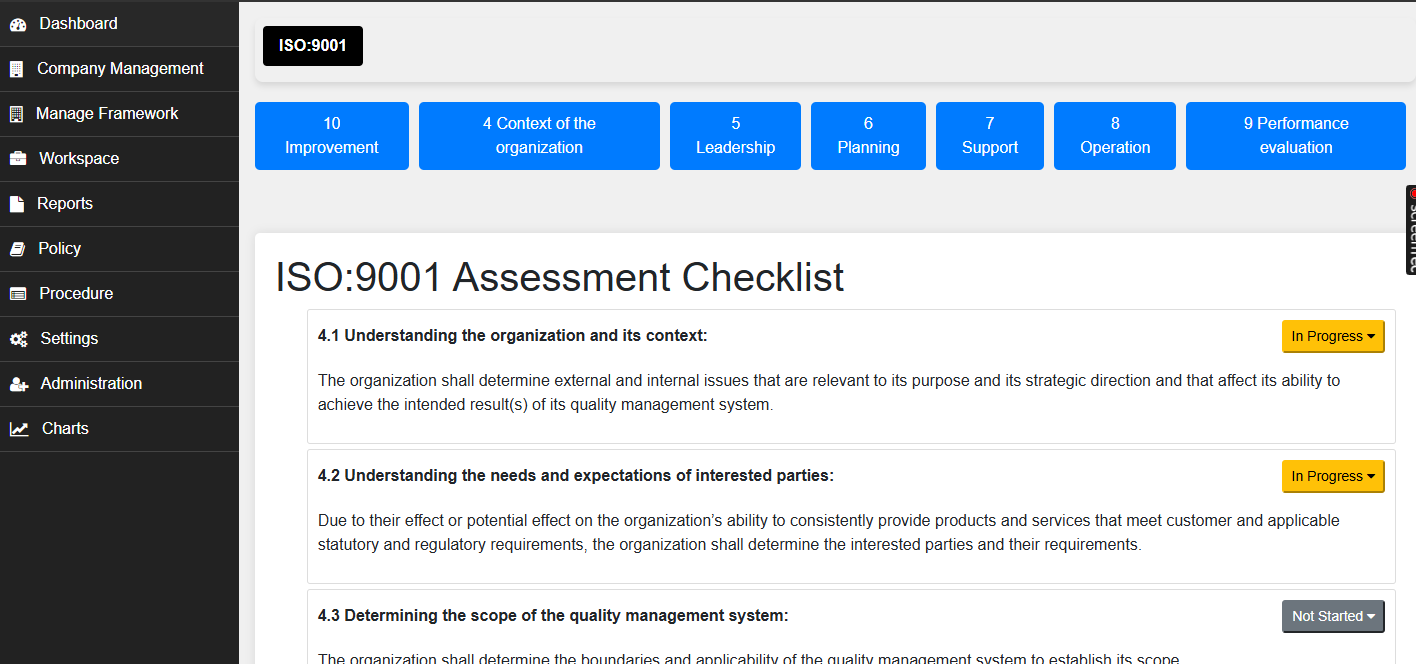Viewport: 1416px width, 664px height.
Task: Open the Settings gear in the sidebar
Action: click(17, 338)
